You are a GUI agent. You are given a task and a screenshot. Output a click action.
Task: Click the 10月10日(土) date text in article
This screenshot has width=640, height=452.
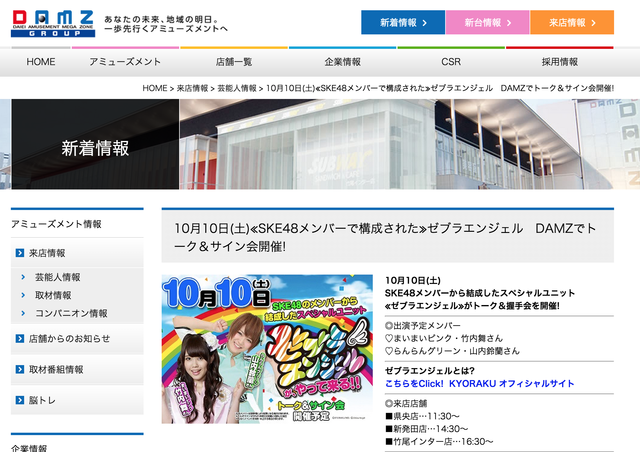tap(413, 281)
